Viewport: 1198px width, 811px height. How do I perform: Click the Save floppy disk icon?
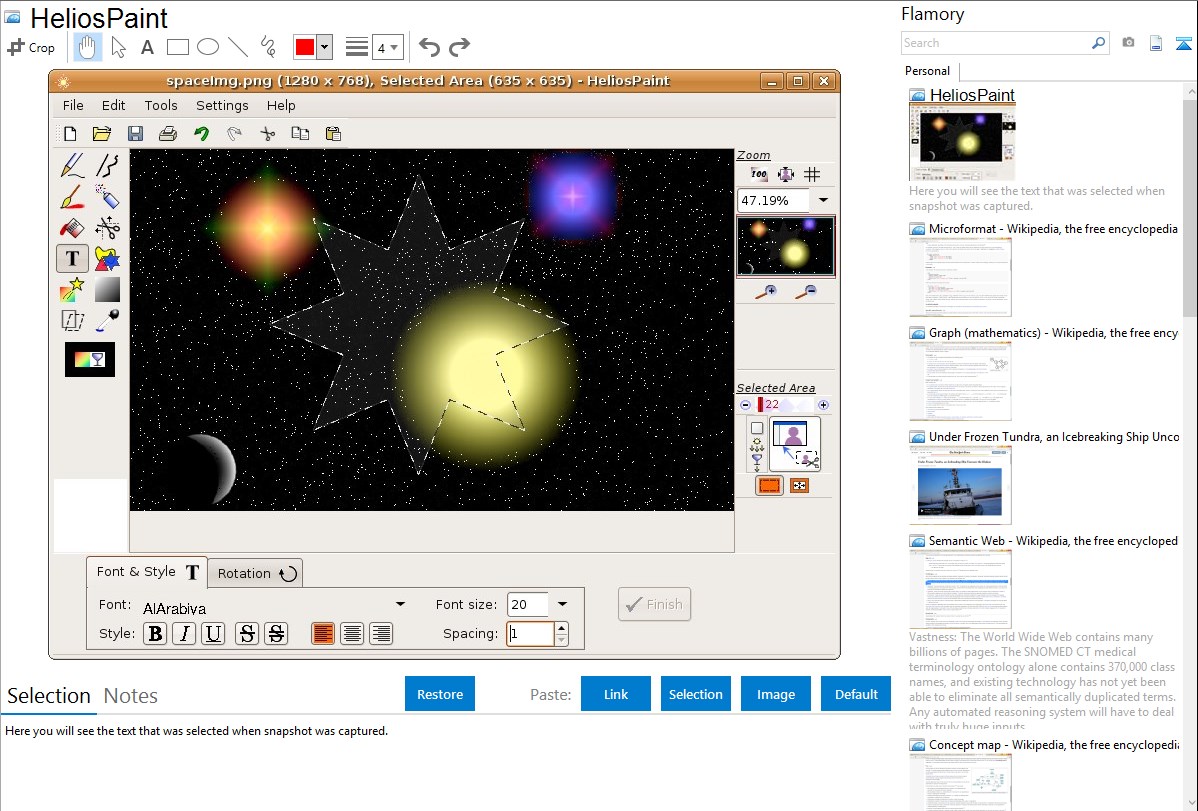135,134
